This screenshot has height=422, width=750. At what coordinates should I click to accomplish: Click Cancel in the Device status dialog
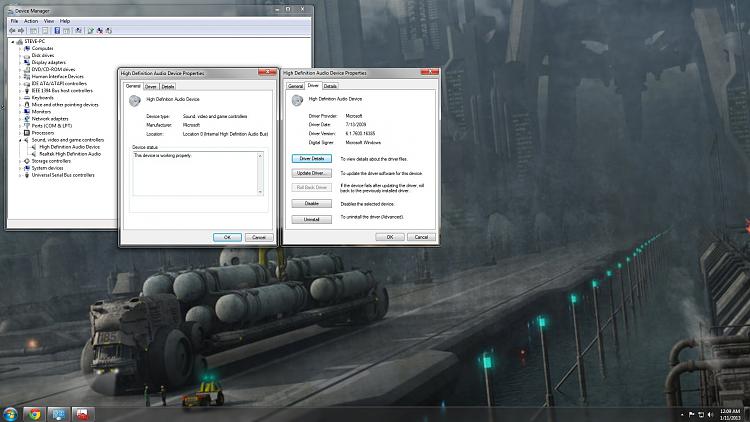(x=259, y=237)
